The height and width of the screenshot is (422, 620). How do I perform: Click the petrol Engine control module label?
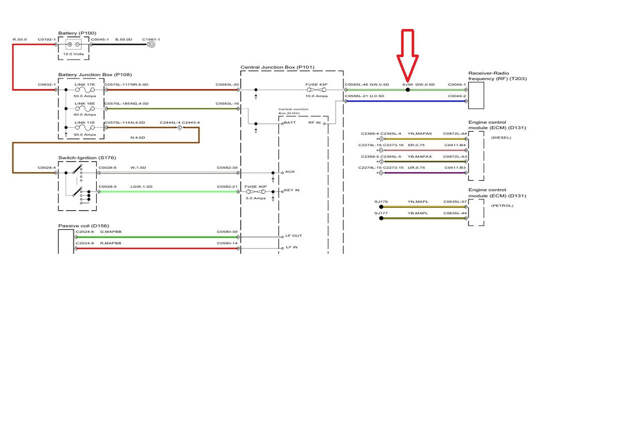(x=497, y=193)
